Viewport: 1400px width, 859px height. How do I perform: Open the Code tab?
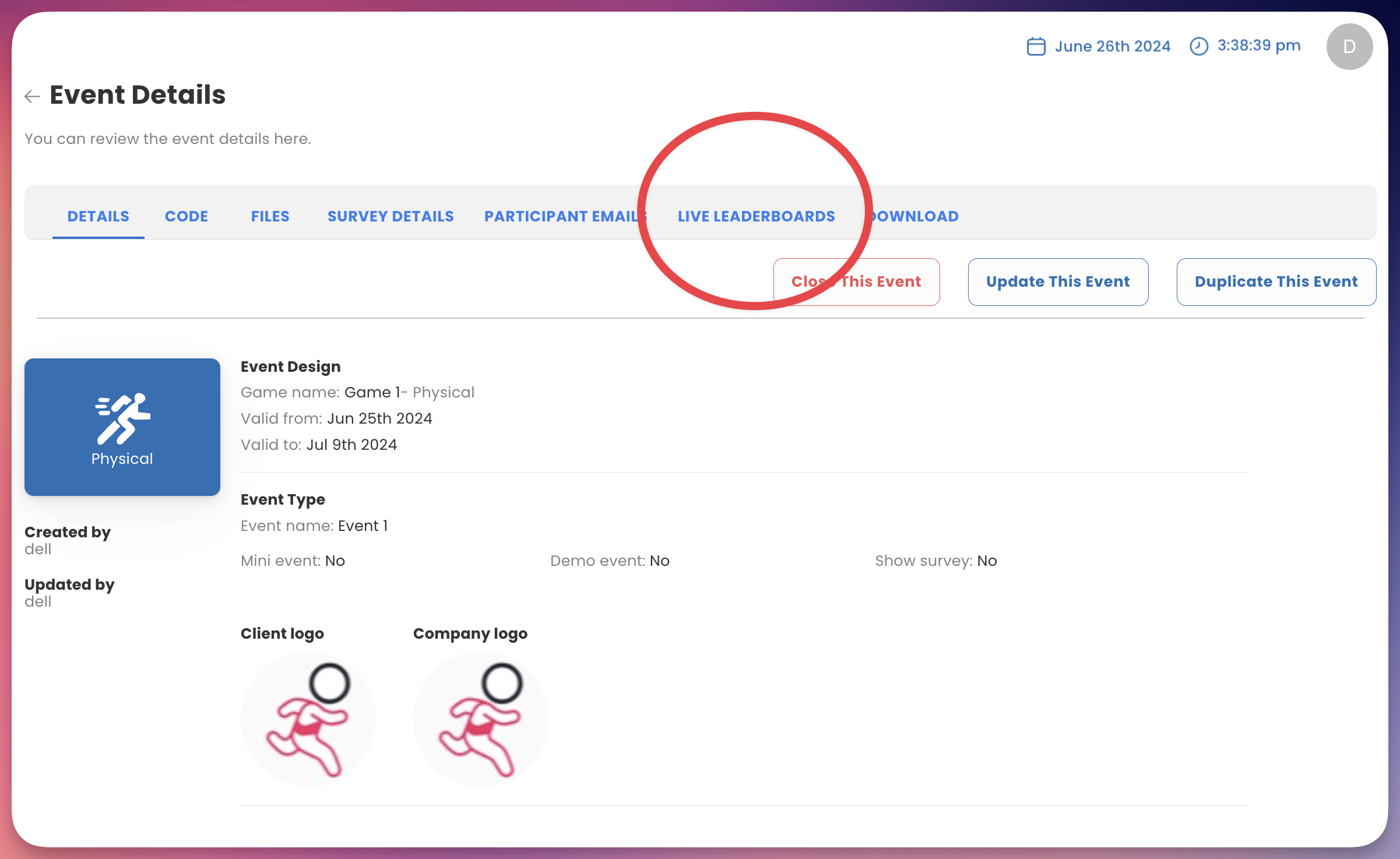coord(186,216)
